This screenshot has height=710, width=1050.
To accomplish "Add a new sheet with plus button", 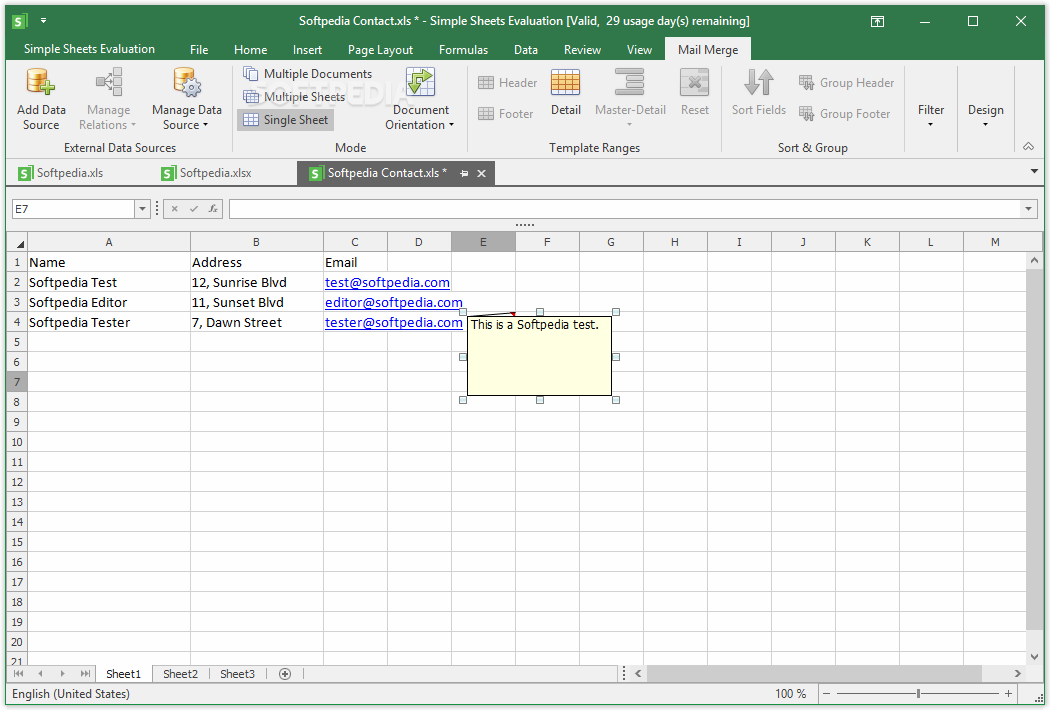I will tap(285, 674).
